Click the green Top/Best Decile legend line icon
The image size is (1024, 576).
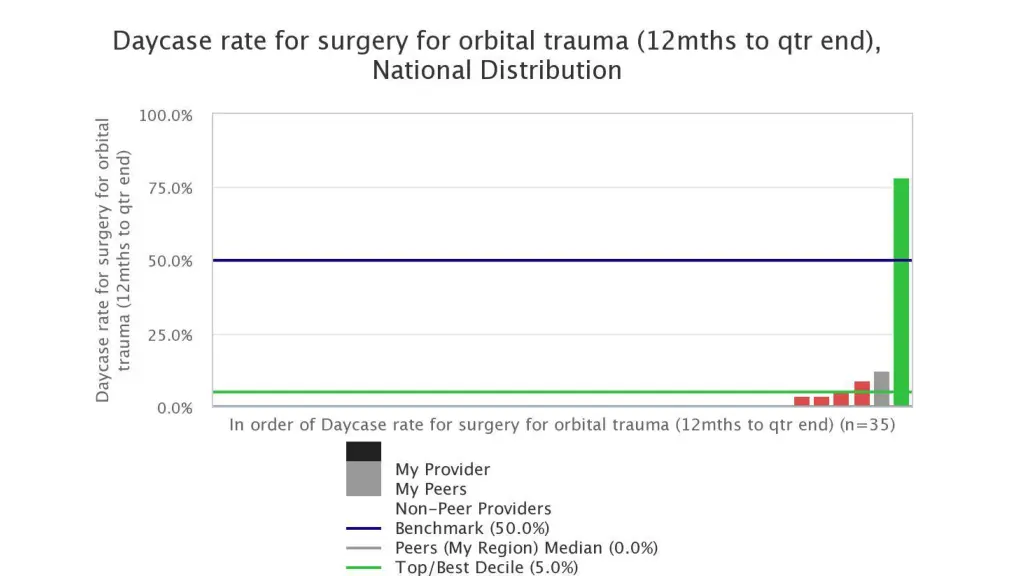pos(364,568)
